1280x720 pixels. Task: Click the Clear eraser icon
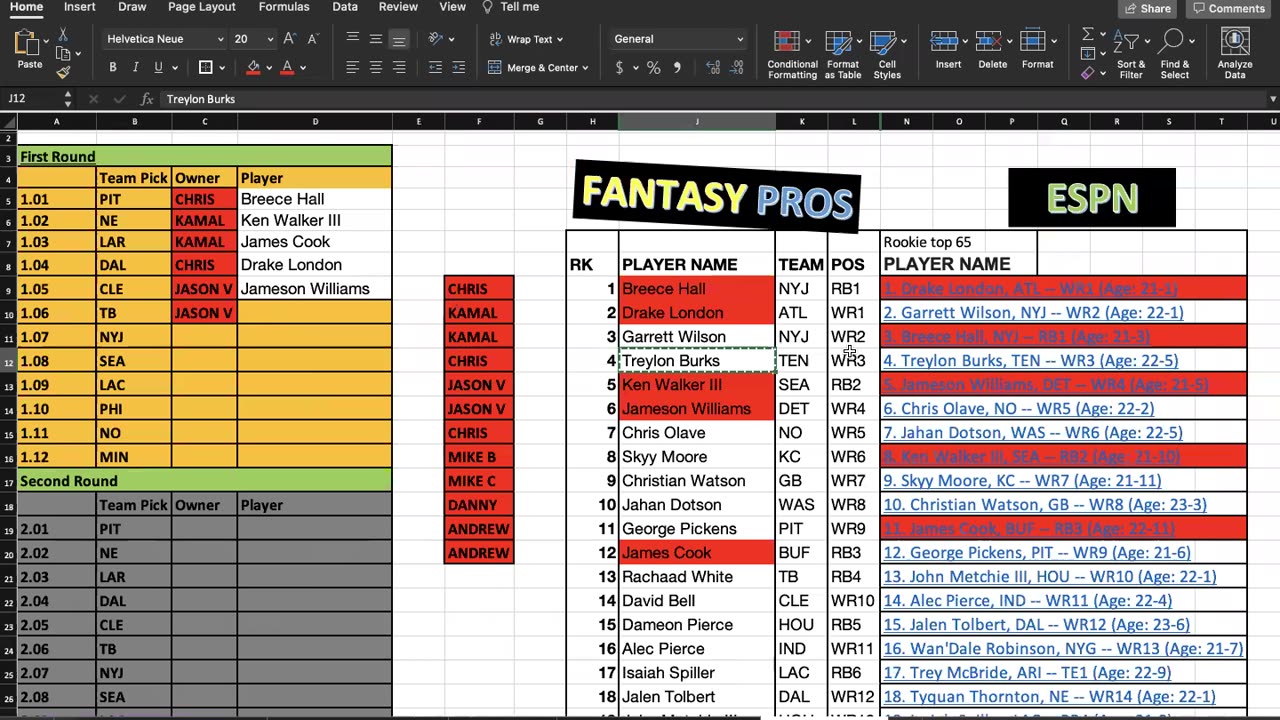[x=1087, y=72]
